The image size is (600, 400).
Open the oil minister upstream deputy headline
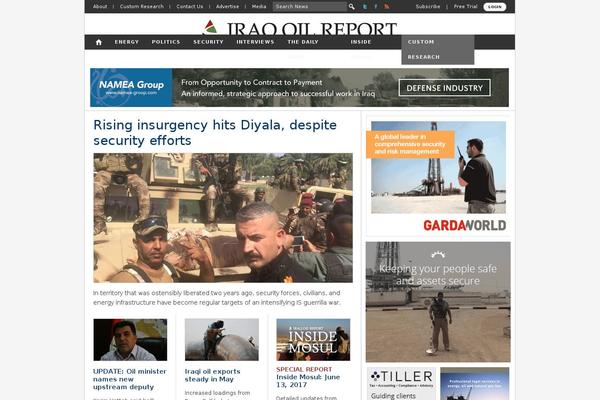pos(130,379)
